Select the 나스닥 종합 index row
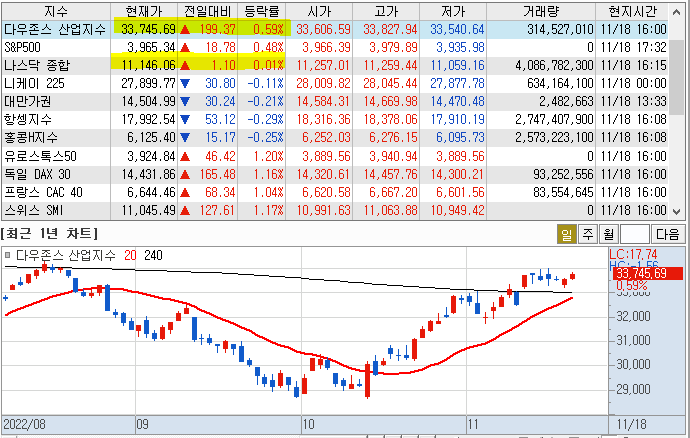The width and height of the screenshot is (690, 438). coord(335,66)
